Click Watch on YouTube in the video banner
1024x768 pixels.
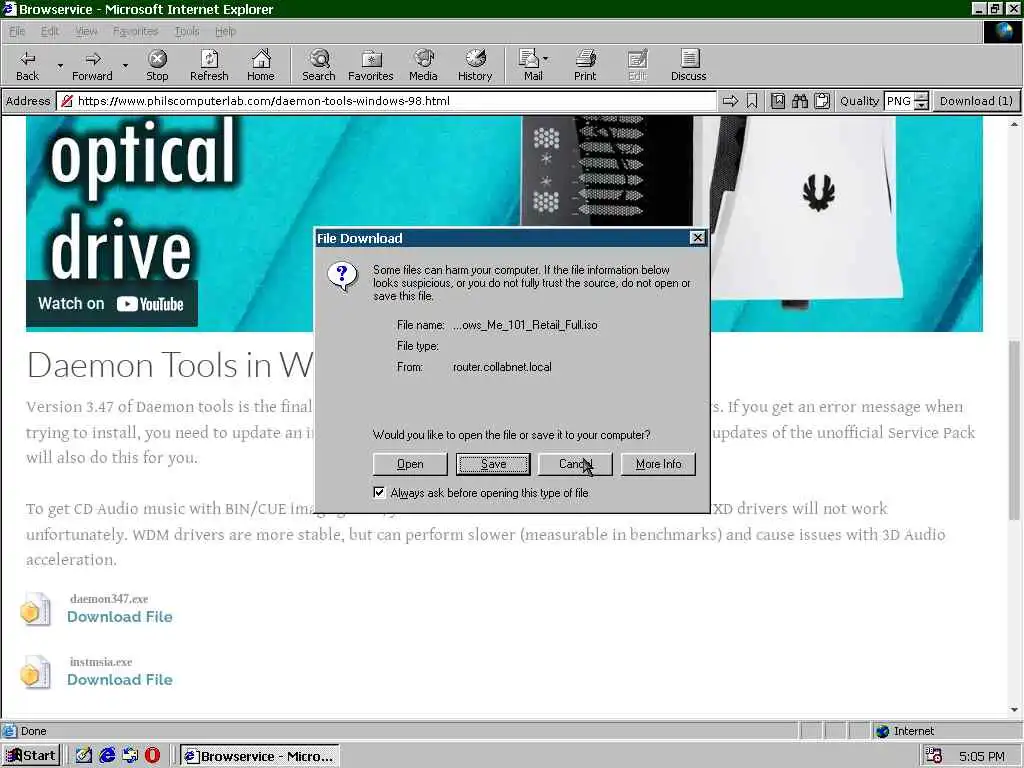[111, 304]
